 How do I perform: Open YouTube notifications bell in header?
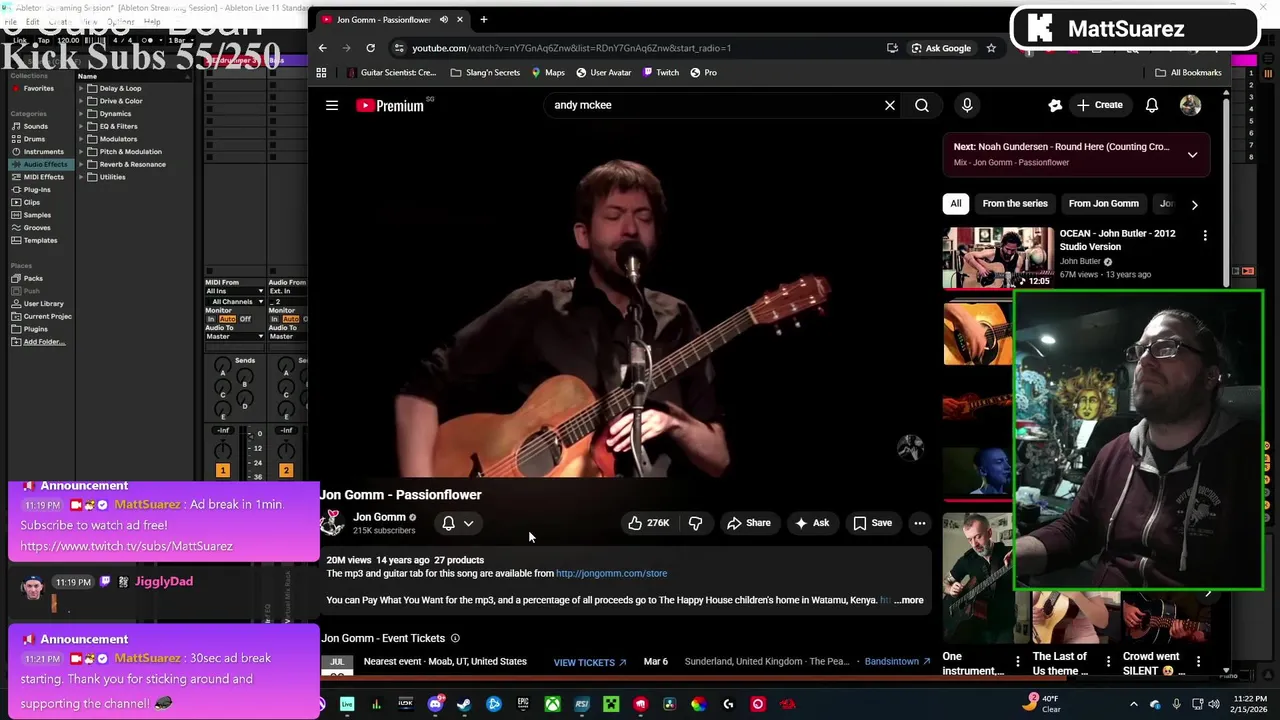1152,105
